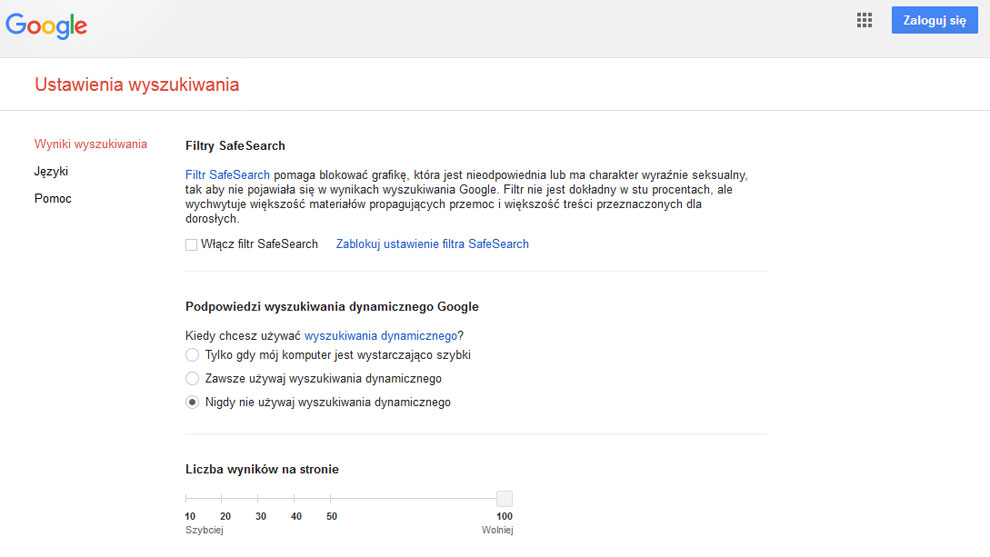The width and height of the screenshot is (990, 557).
Task: Choose Zawsze używaj wyszukiwania dynamicznego
Action: click(x=192, y=379)
